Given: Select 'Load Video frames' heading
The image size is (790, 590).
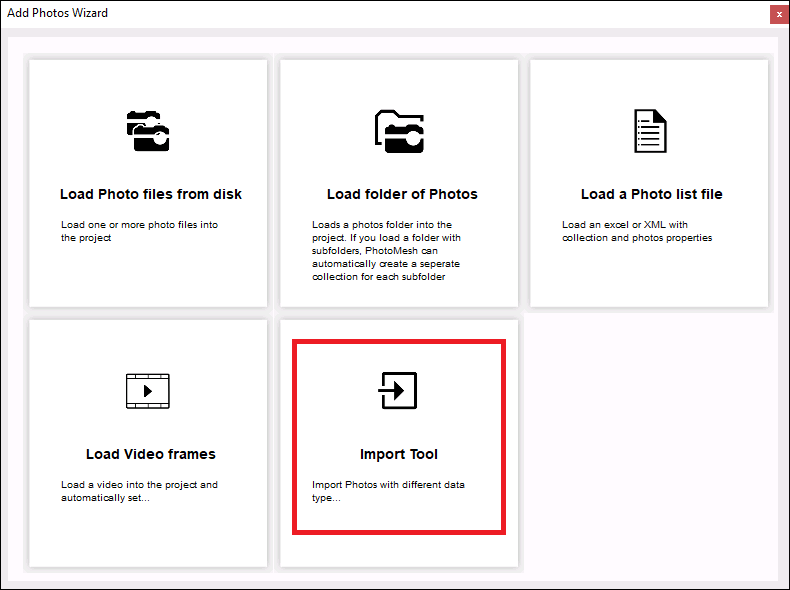Looking at the screenshot, I should pos(151,454).
